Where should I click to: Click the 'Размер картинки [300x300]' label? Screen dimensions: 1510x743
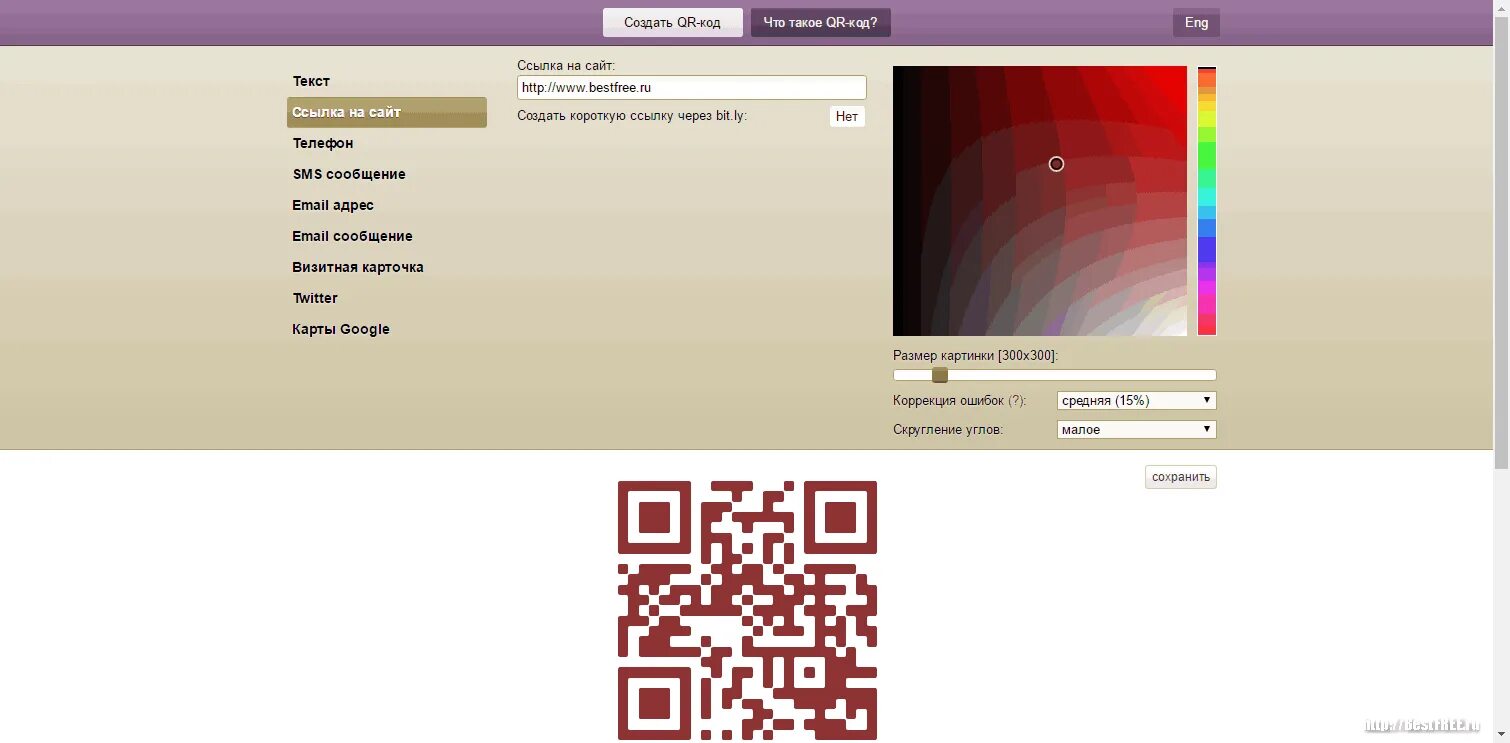[x=975, y=355]
